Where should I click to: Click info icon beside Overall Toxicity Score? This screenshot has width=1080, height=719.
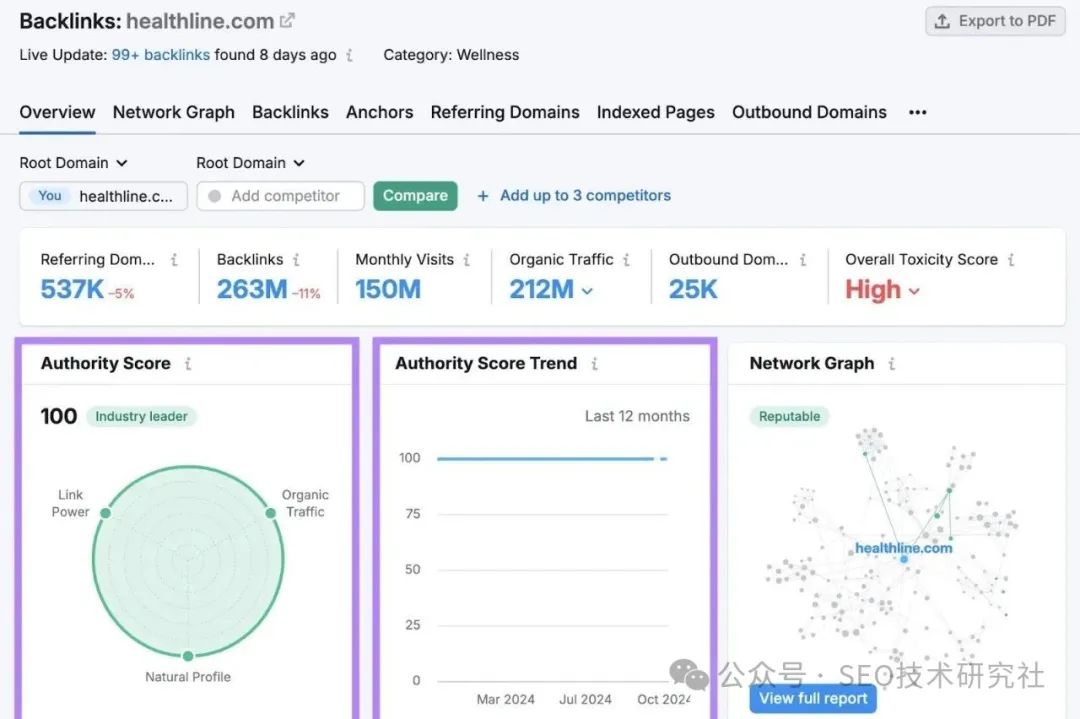[1011, 260]
